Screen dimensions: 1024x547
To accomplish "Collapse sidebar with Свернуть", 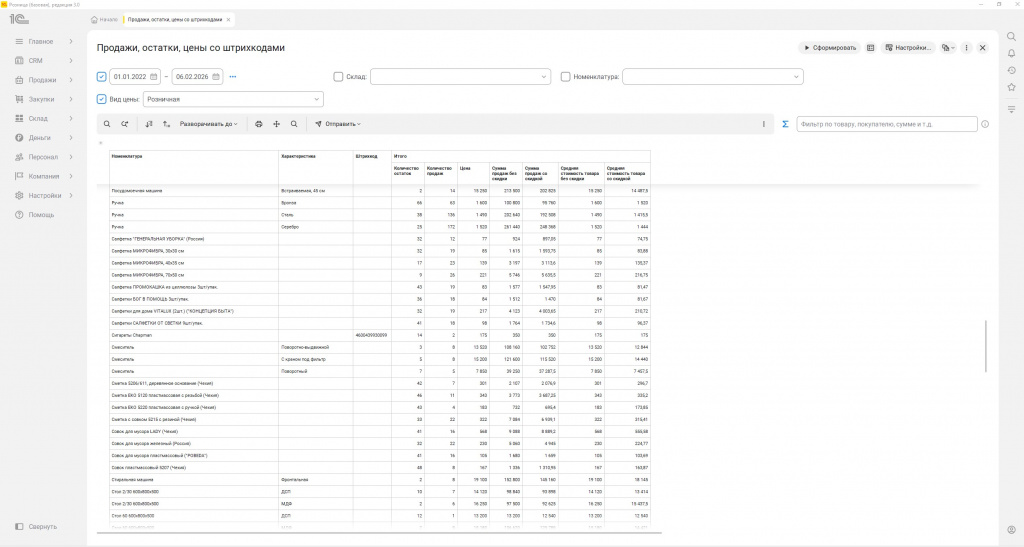I will click(x=37, y=527).
